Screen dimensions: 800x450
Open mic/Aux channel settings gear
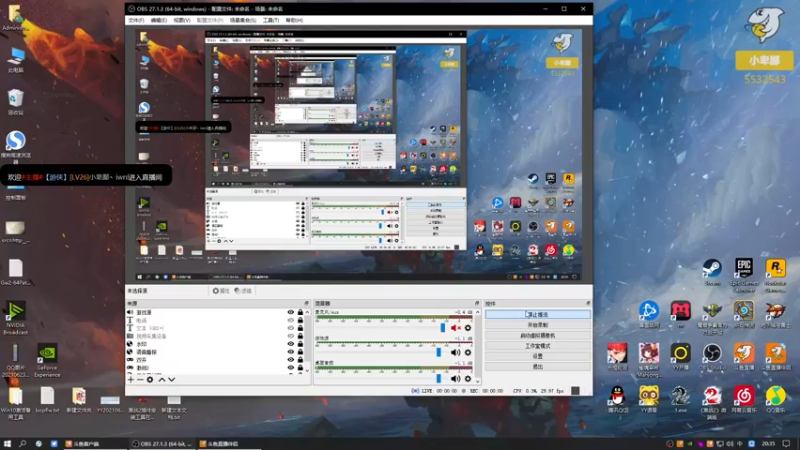pos(468,328)
